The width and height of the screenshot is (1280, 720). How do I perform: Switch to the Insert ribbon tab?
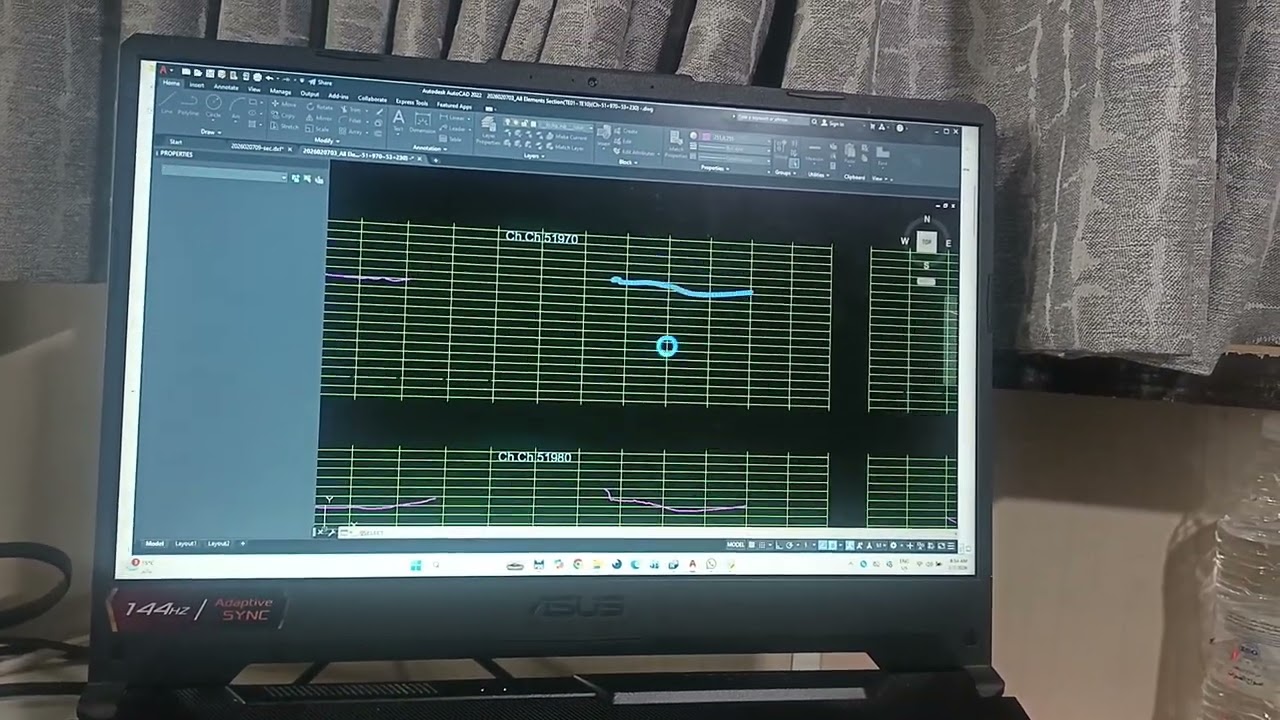(197, 85)
